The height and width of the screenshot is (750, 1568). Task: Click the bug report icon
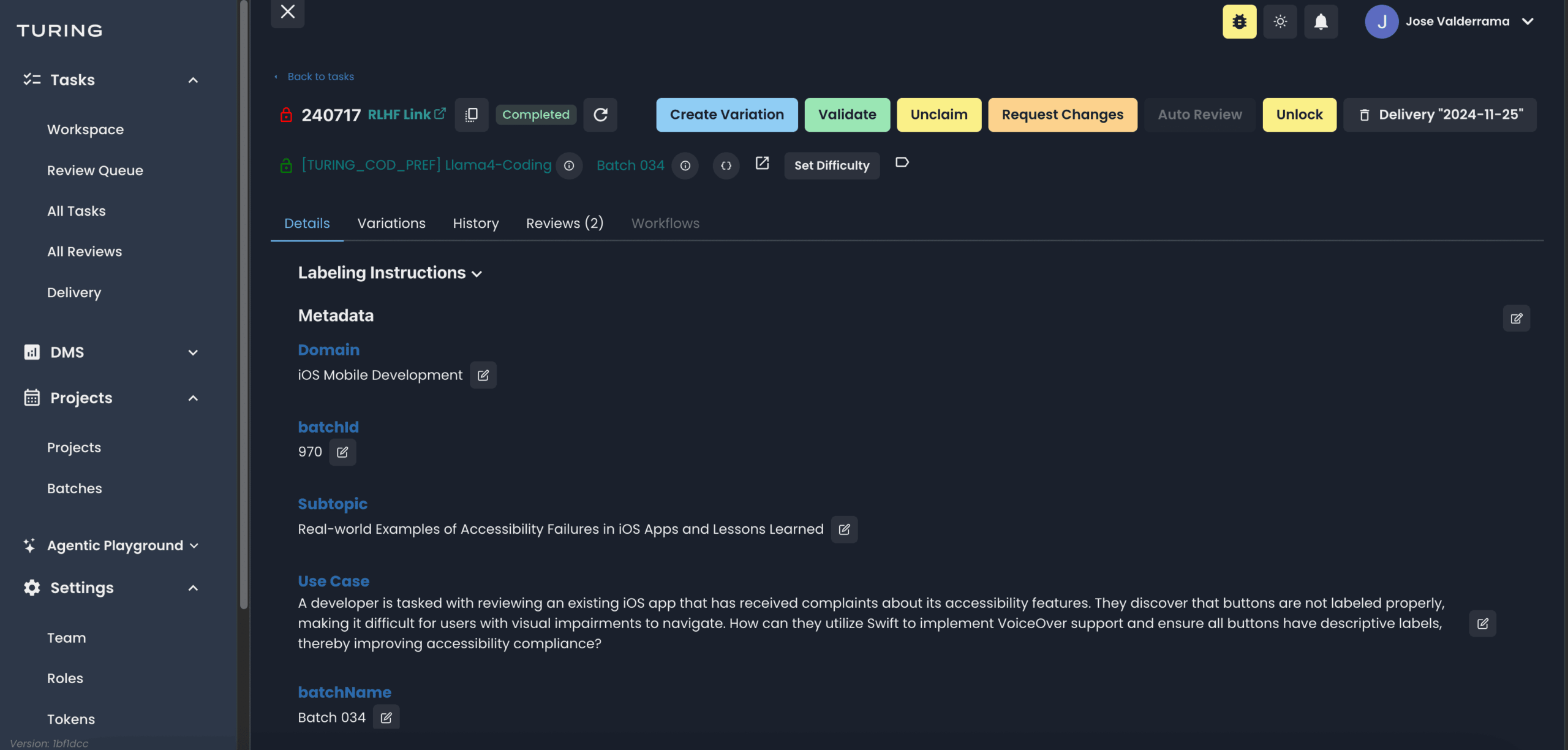[x=1239, y=22]
